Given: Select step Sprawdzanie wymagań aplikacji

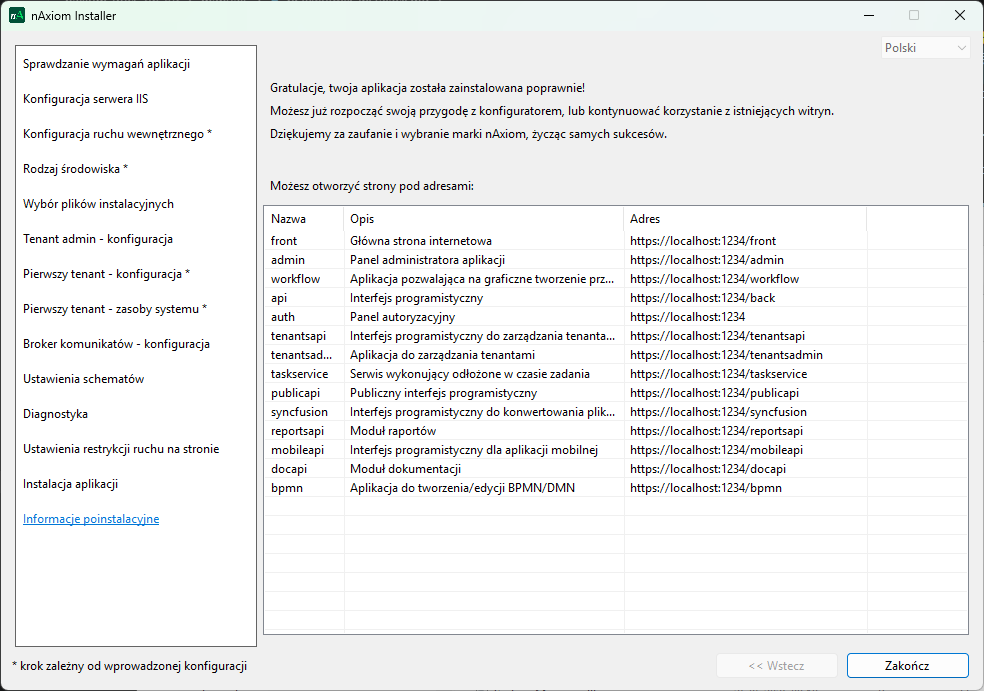Looking at the screenshot, I should tap(107, 64).
